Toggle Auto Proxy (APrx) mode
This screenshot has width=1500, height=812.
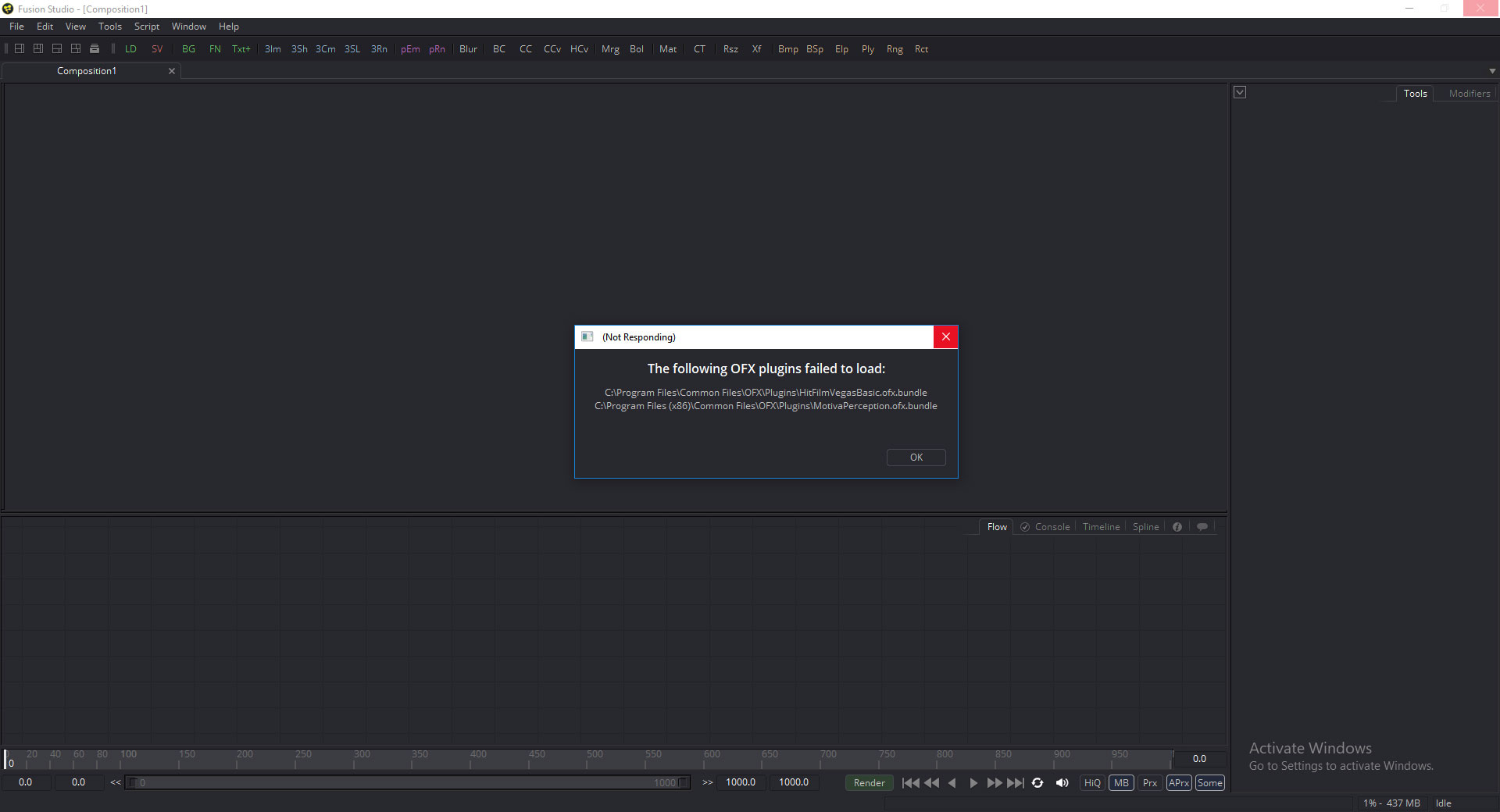click(x=1179, y=783)
